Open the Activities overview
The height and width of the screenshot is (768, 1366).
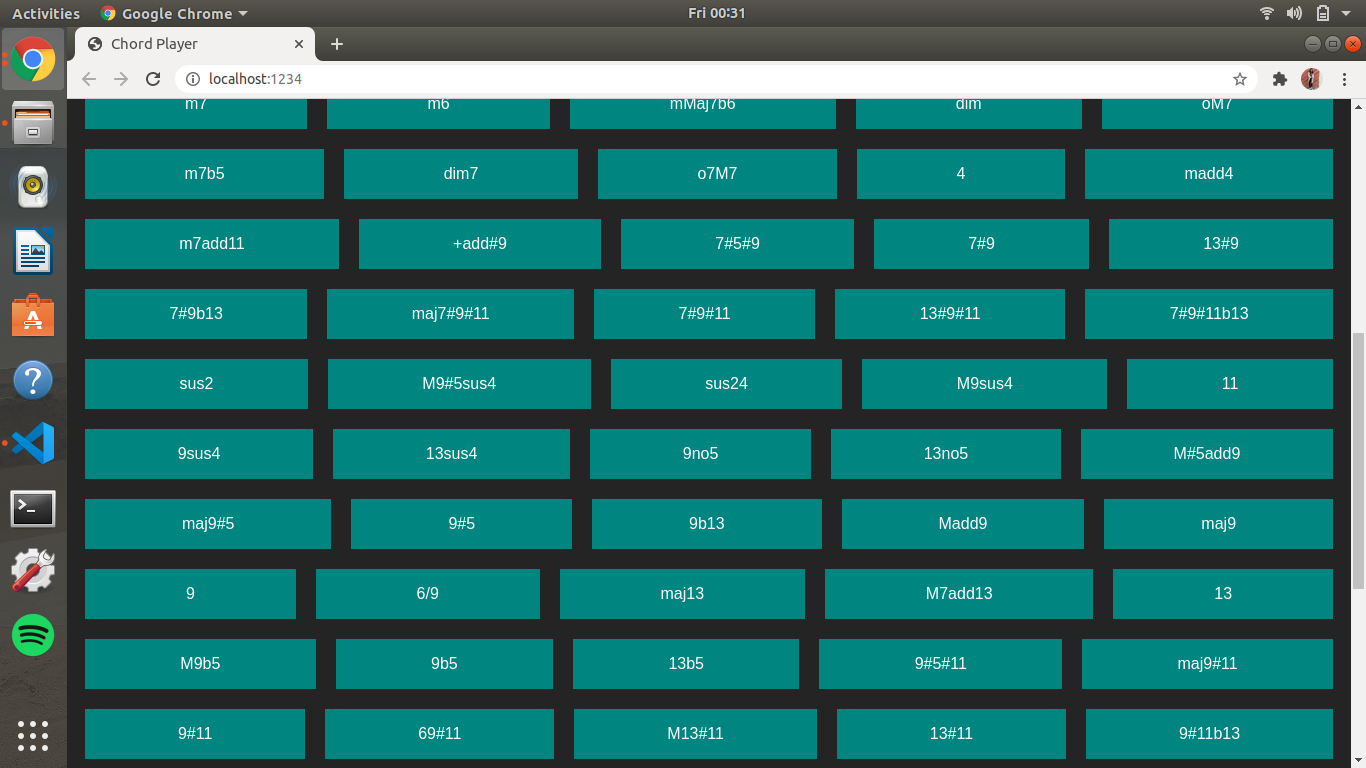point(45,13)
